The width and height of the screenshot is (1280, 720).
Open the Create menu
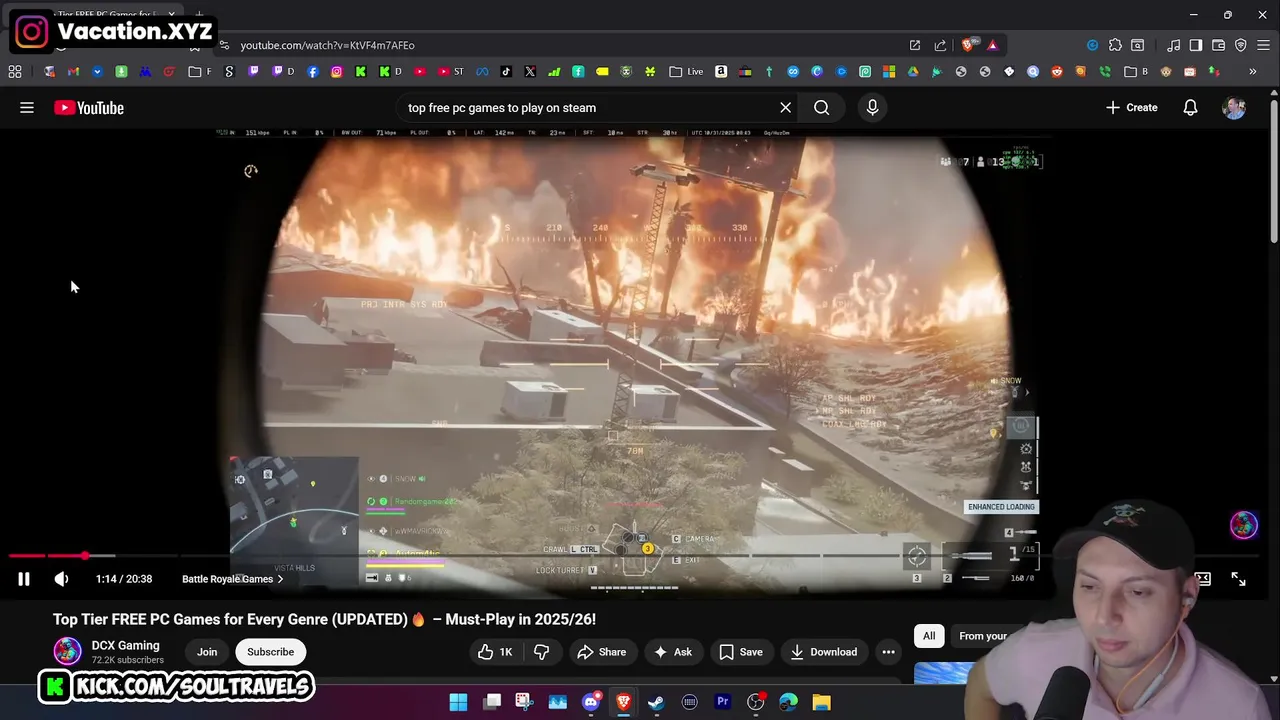[1132, 108]
